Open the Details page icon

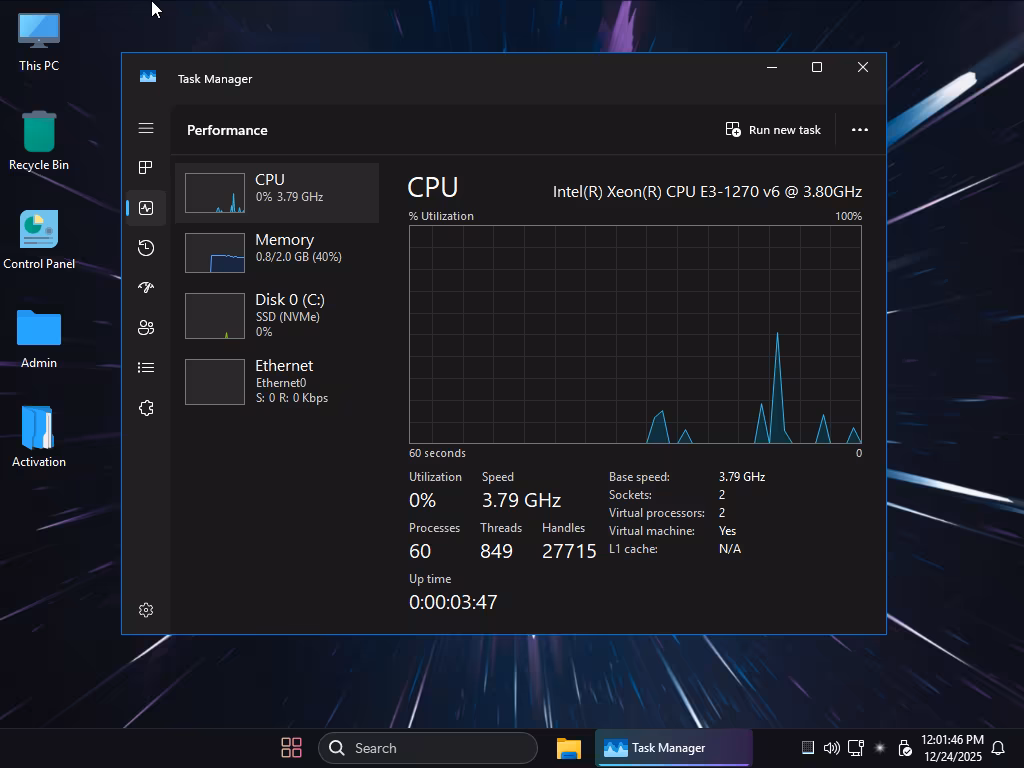click(x=146, y=368)
